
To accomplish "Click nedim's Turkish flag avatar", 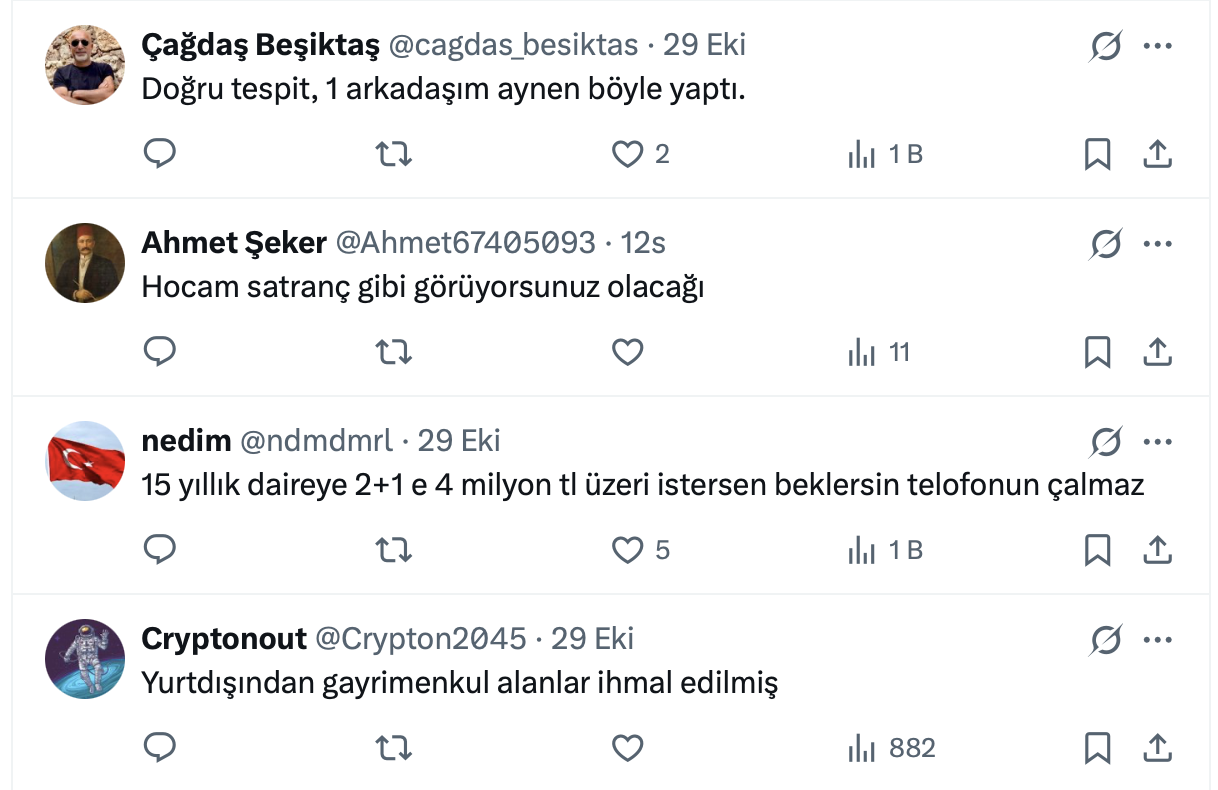I will 85,461.
